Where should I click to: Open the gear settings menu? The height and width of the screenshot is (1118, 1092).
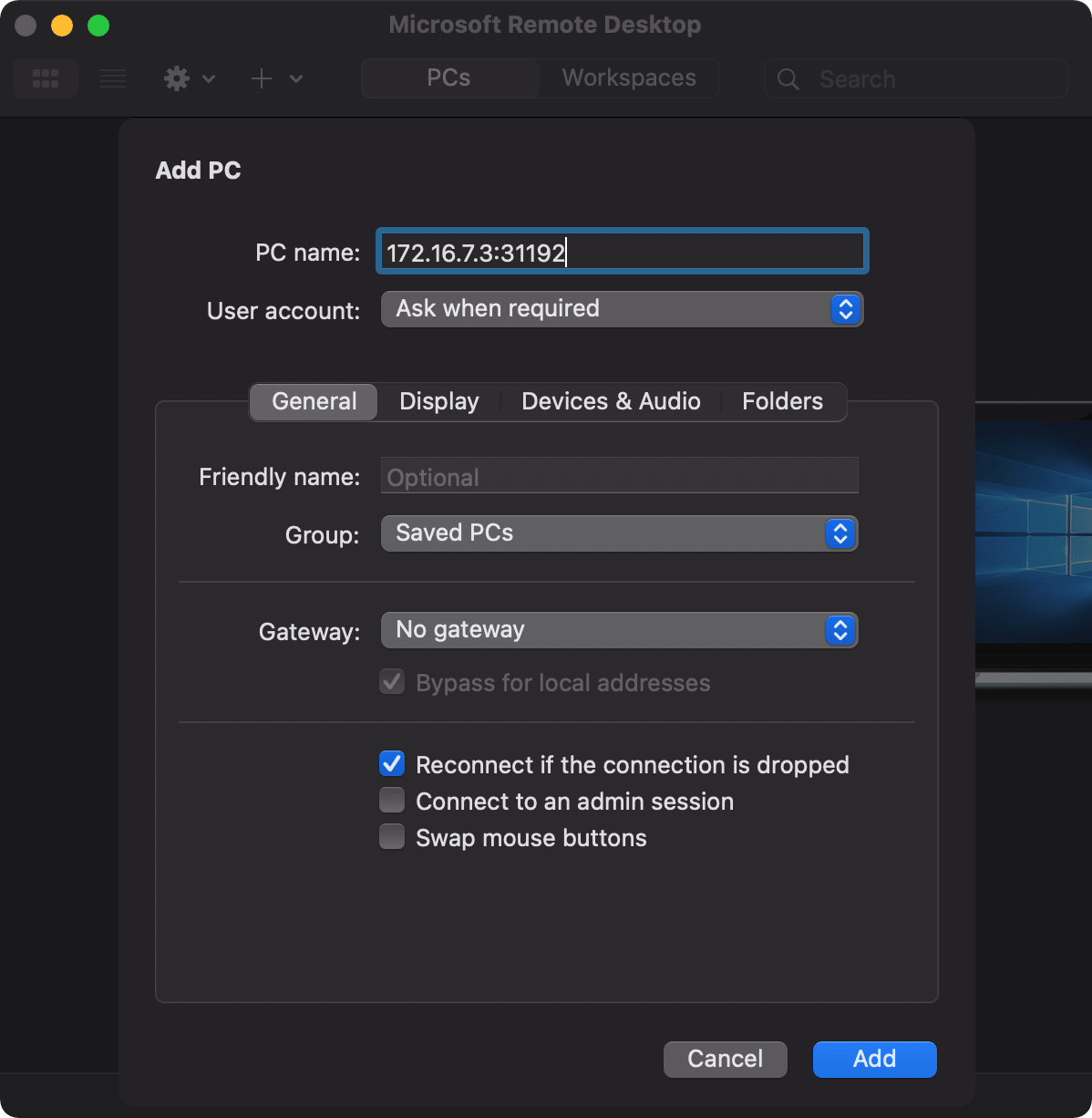pyautogui.click(x=177, y=79)
